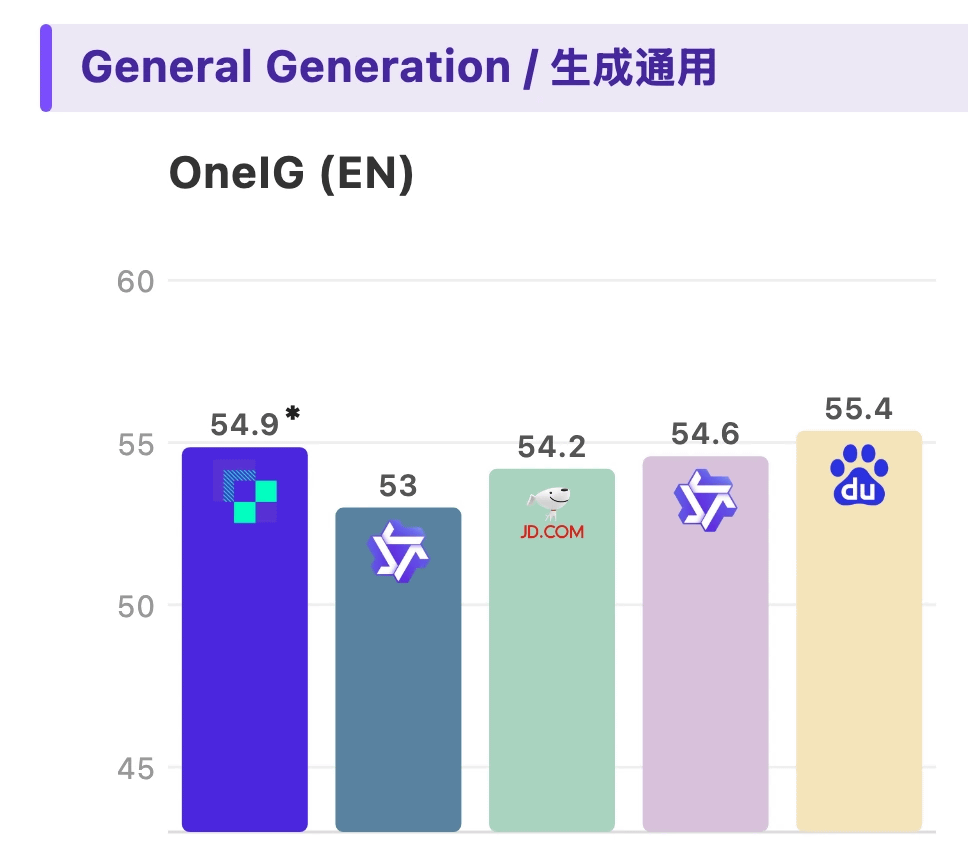Click the 54.6 value label

tap(704, 434)
